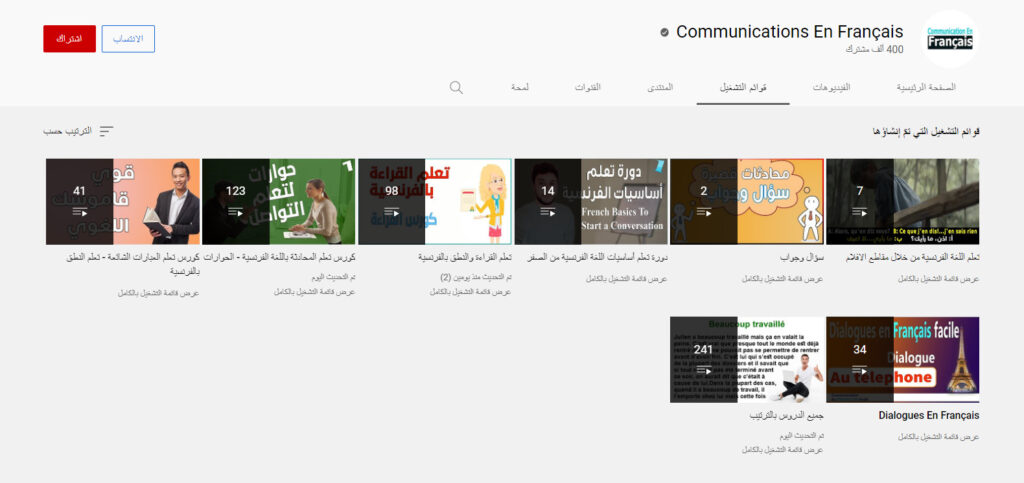Viewport: 1024px width, 483px height.
Task: Click the verified badge beside channel name
Action: click(664, 33)
